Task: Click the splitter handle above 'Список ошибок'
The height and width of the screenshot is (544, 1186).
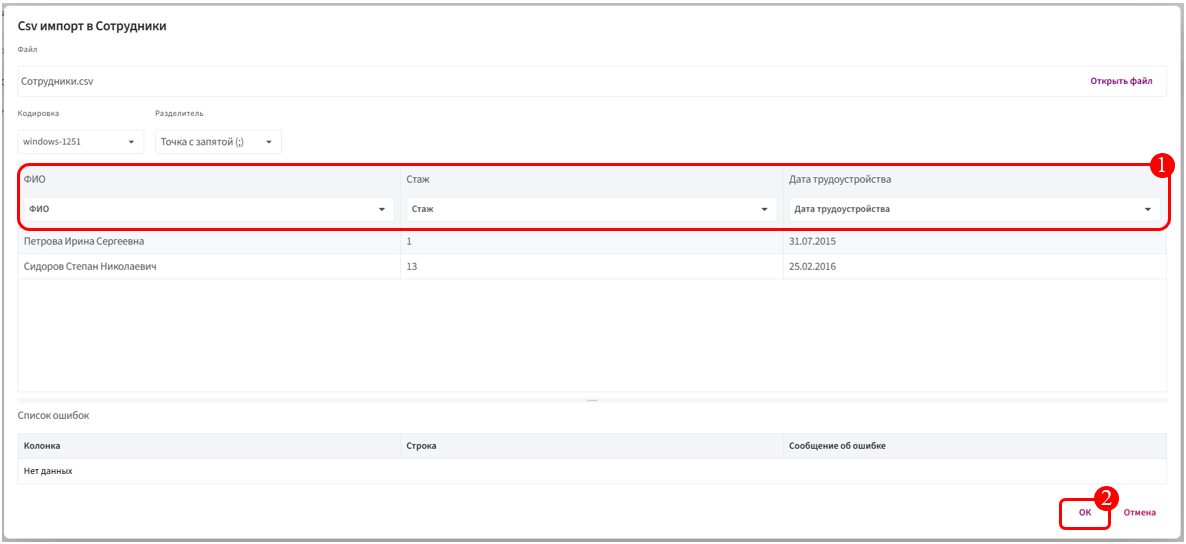Action: pyautogui.click(x=592, y=399)
